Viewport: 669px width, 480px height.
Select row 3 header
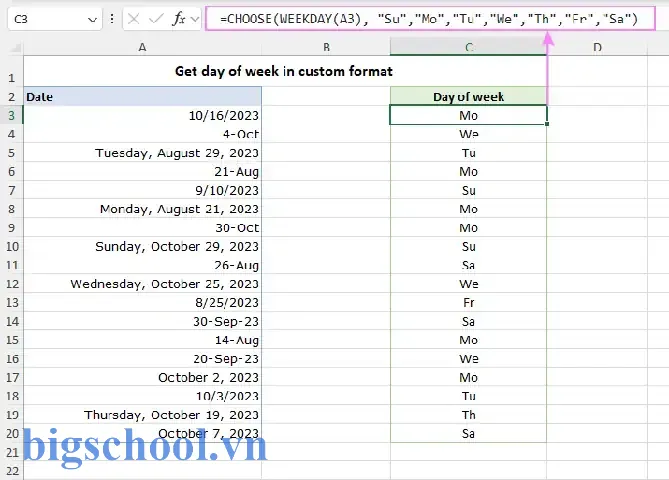[12, 115]
